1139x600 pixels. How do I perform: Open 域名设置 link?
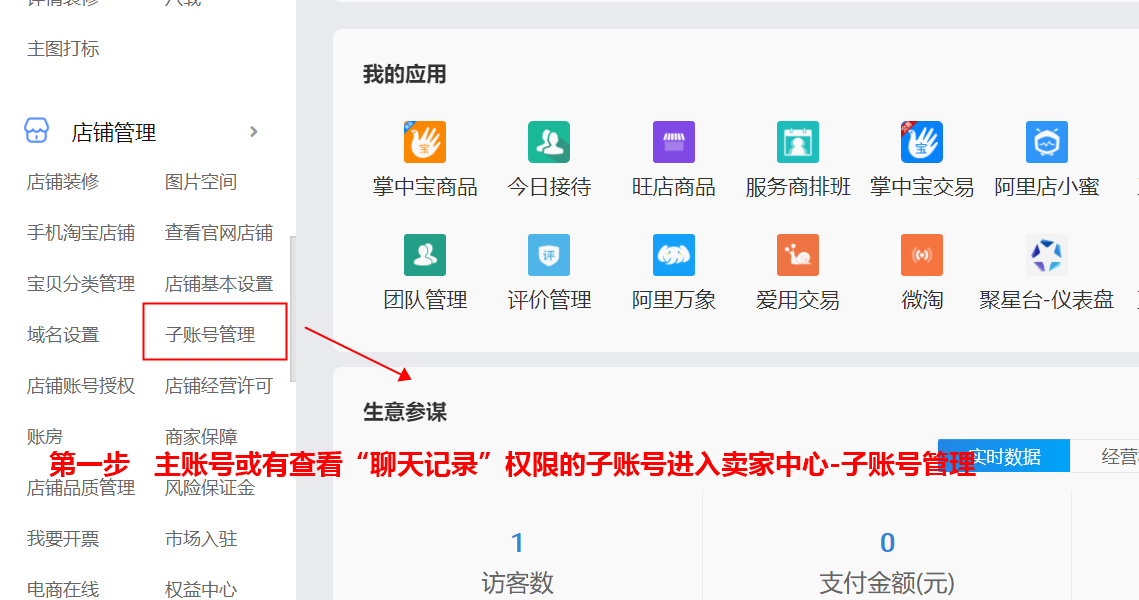pos(63,335)
